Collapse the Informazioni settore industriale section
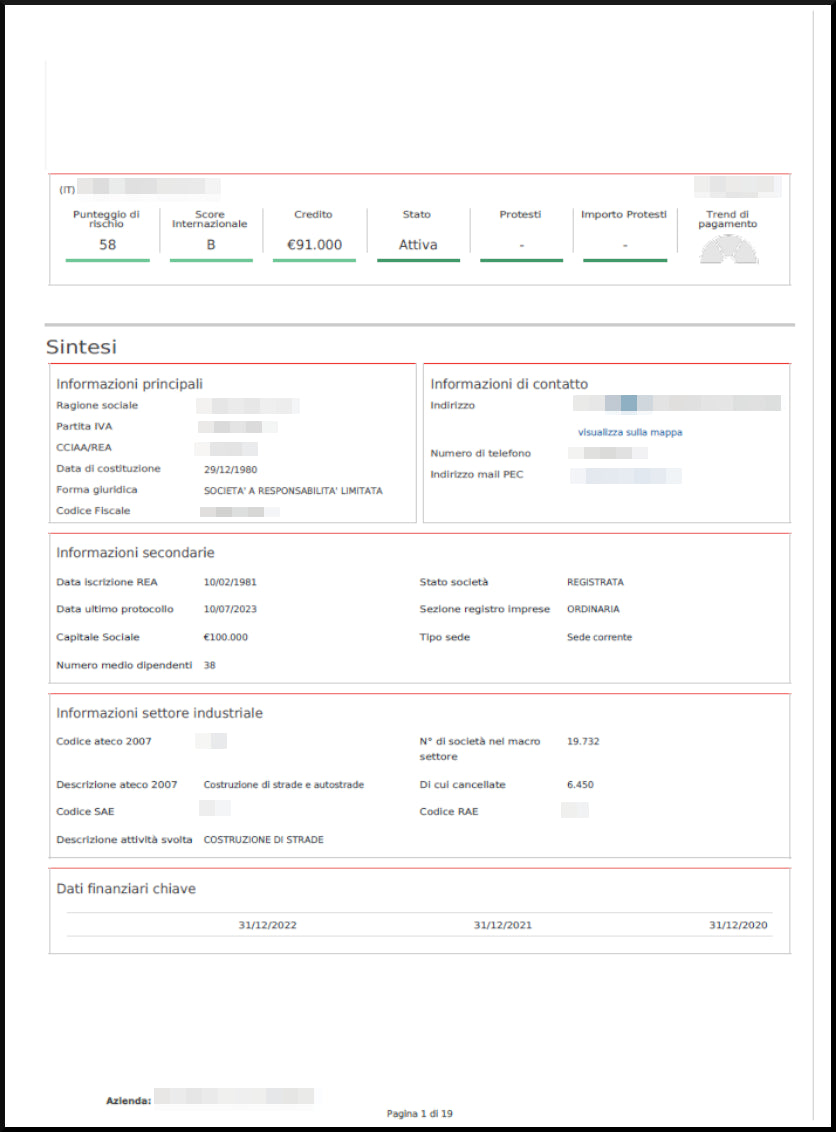836x1132 pixels. click(160, 713)
